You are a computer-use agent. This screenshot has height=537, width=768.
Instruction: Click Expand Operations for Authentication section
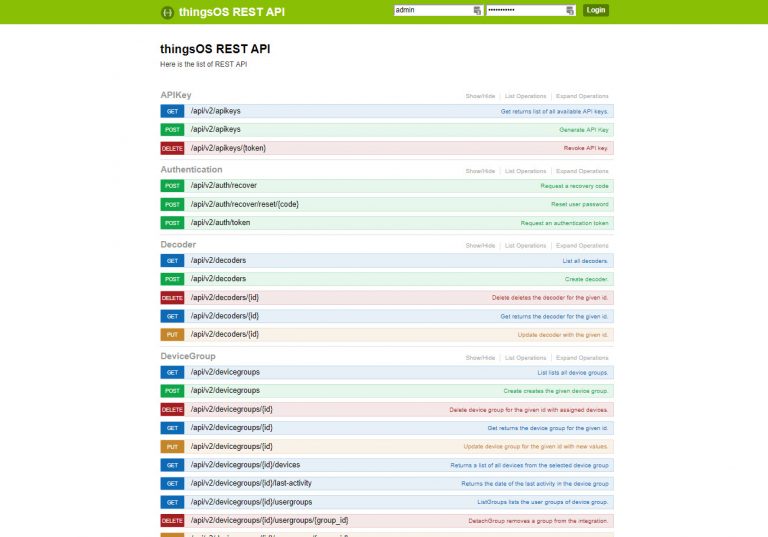tap(582, 171)
